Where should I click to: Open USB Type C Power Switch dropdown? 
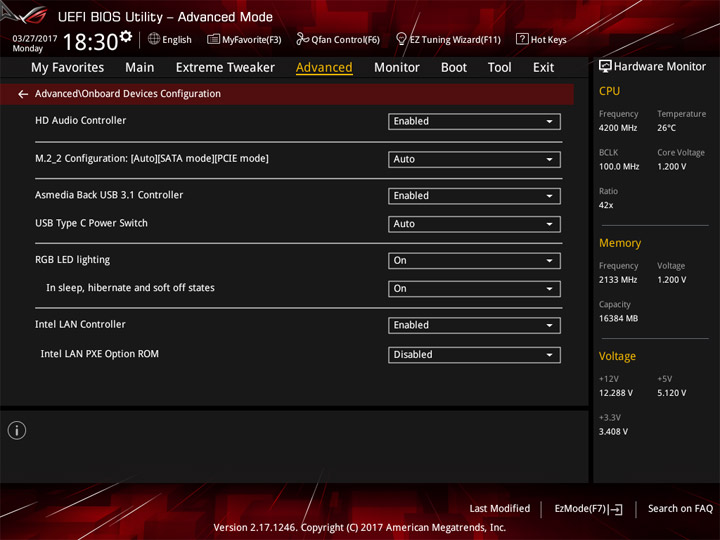(x=474, y=224)
